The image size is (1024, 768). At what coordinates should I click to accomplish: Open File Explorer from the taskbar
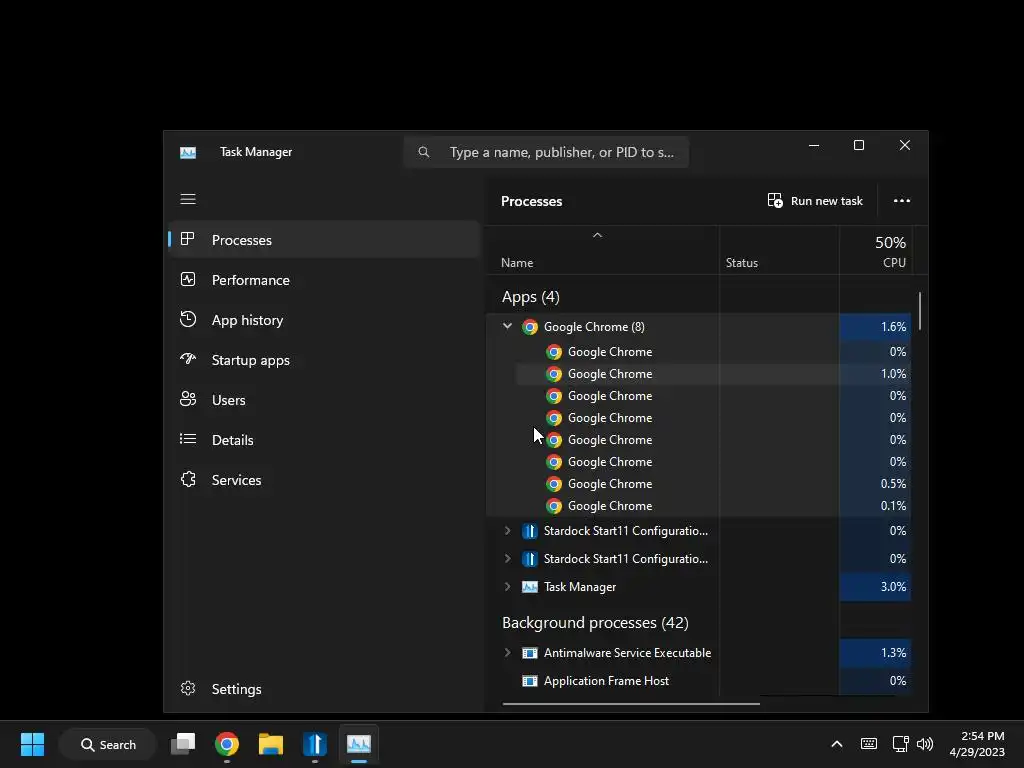click(x=270, y=744)
